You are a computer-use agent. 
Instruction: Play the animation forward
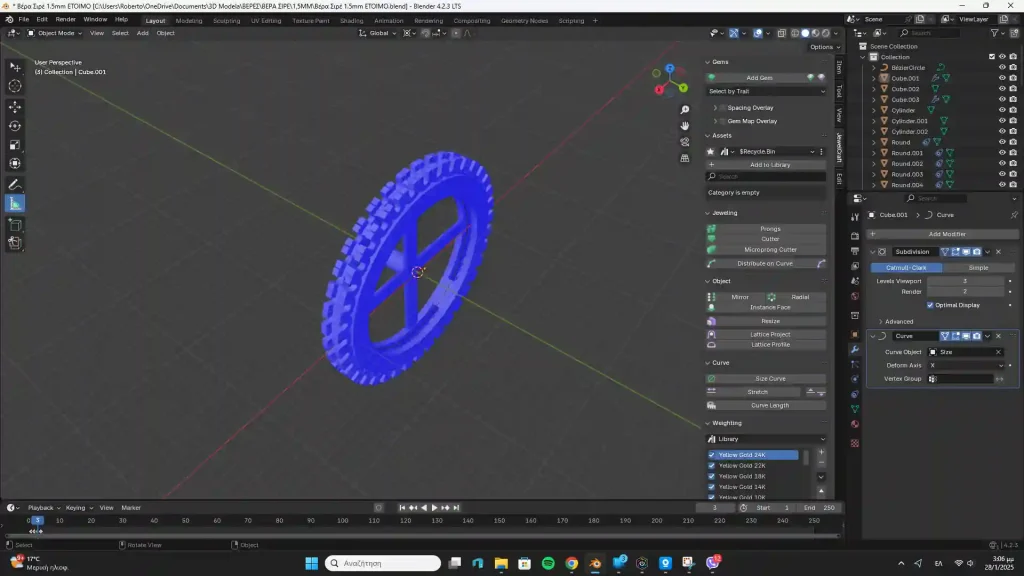[x=434, y=507]
